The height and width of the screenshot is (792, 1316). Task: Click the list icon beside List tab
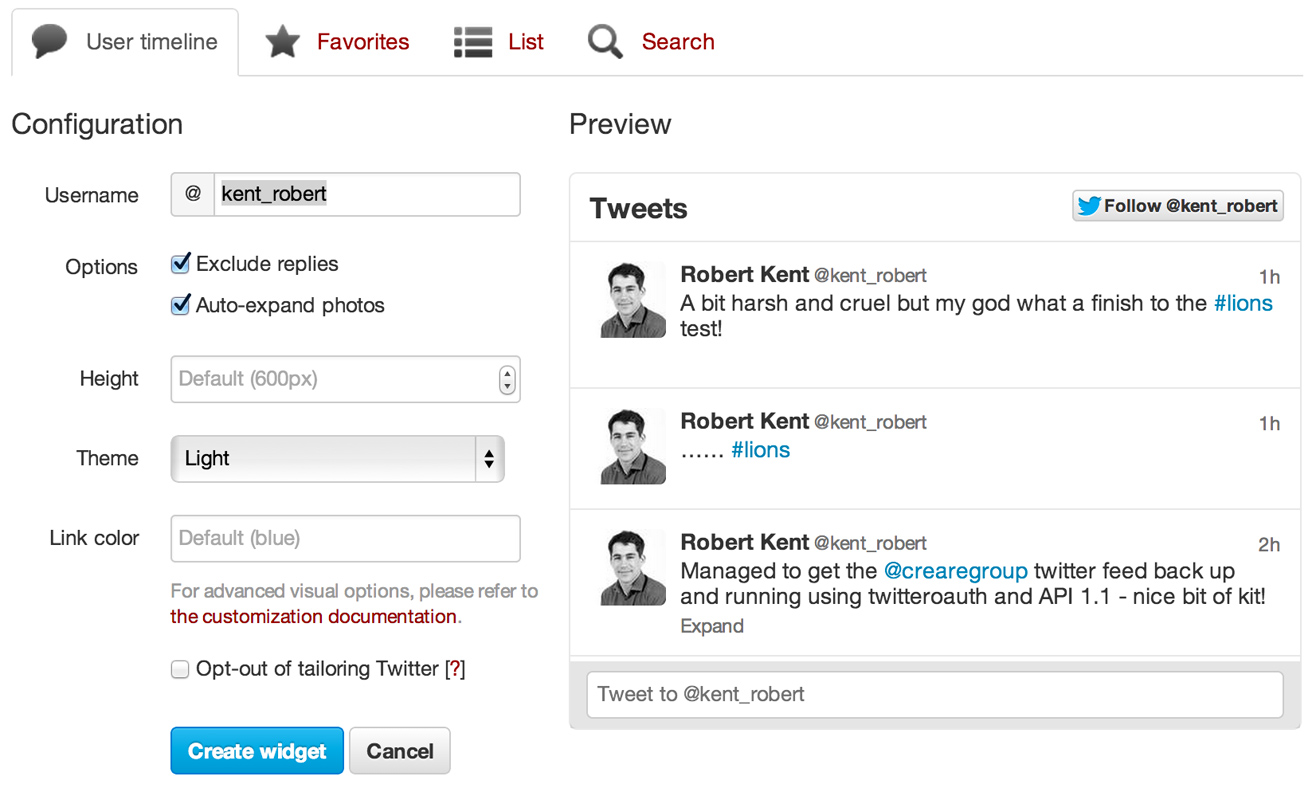click(x=473, y=42)
